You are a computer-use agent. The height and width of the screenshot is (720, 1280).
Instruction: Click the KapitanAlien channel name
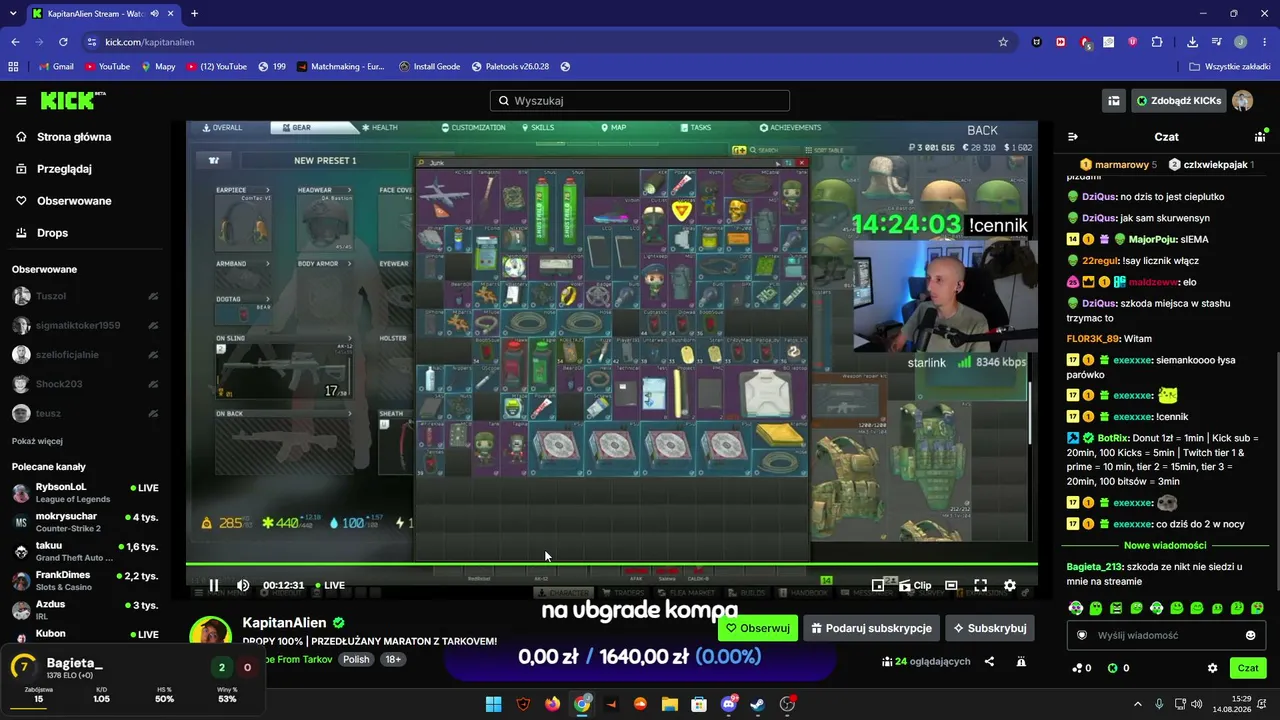click(x=284, y=623)
